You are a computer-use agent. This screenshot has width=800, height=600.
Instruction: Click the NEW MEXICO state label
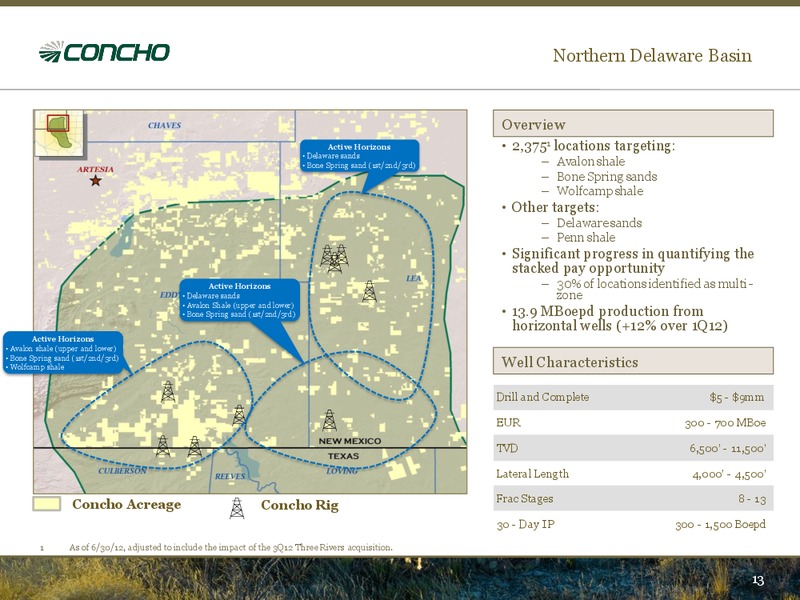349,441
